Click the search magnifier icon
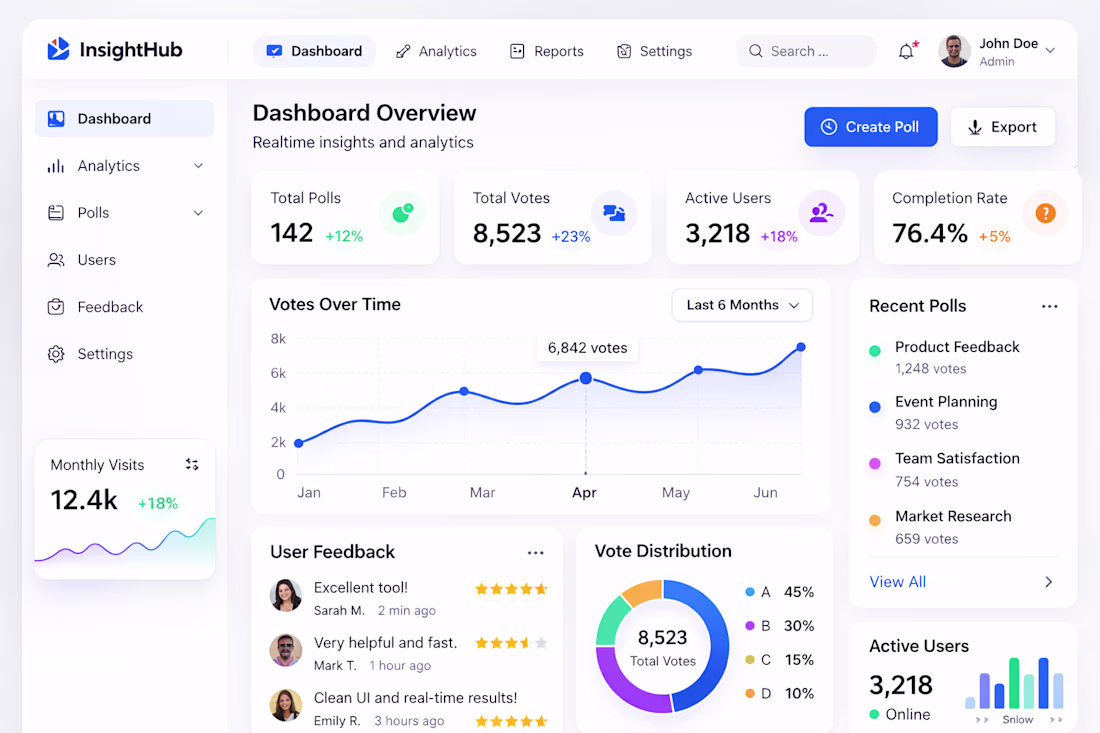Viewport: 1100px width, 733px height. (756, 51)
